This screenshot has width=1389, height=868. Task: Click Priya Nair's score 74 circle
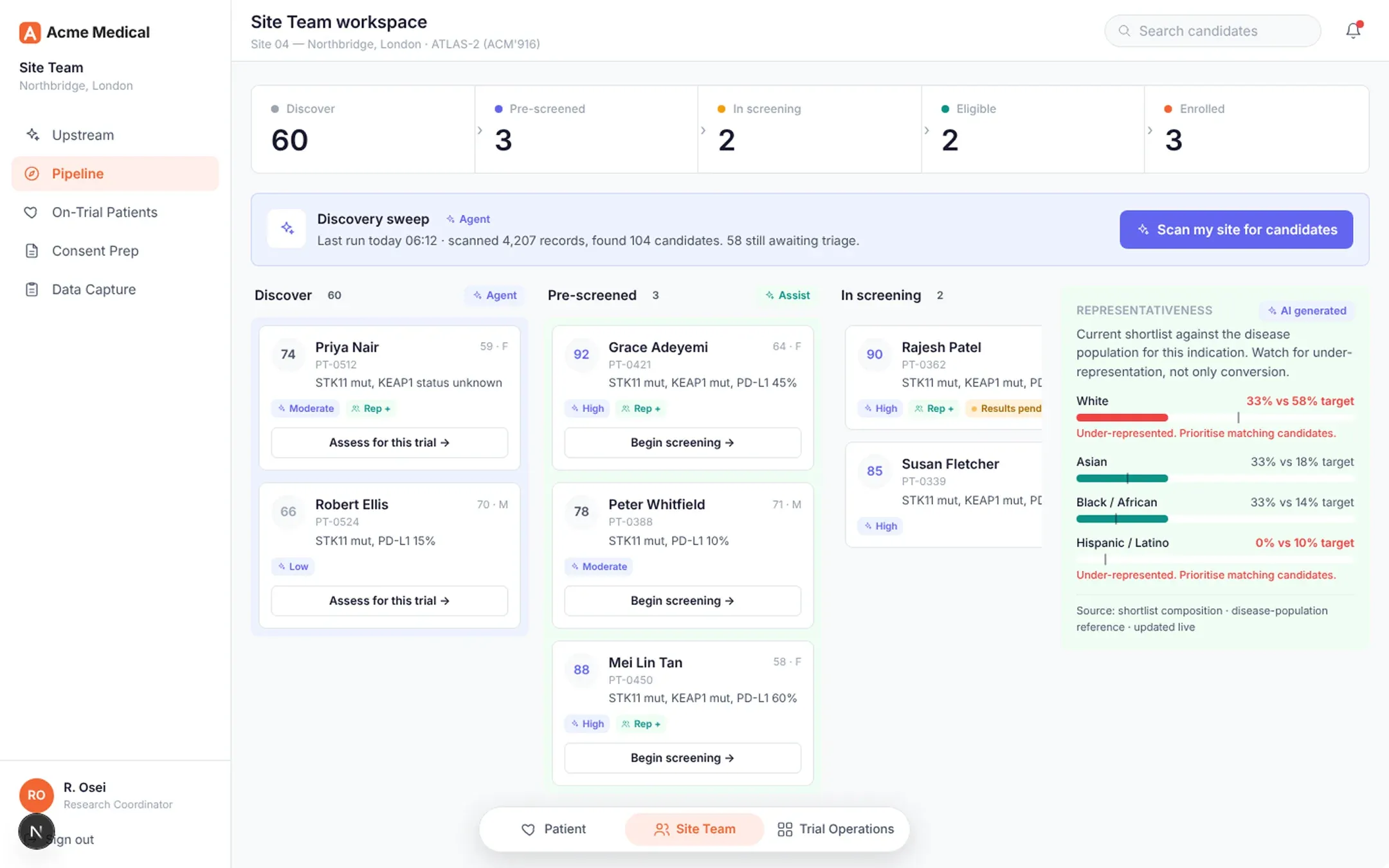click(288, 354)
